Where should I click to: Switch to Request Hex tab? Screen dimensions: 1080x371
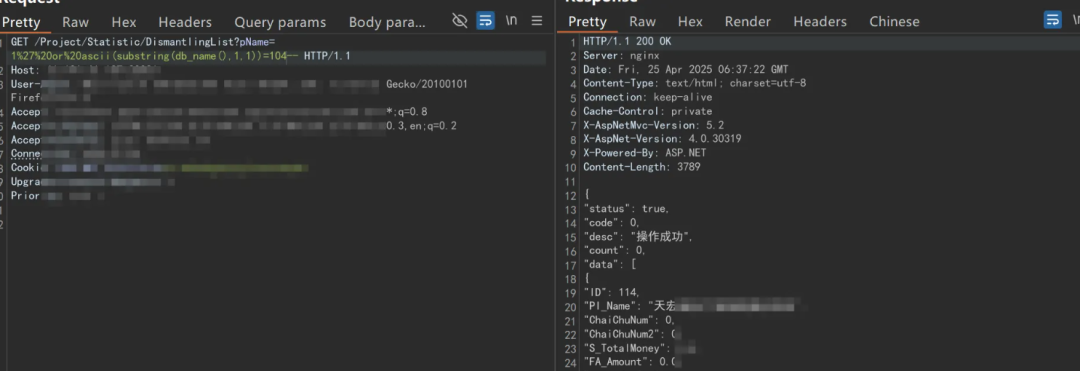pos(124,22)
